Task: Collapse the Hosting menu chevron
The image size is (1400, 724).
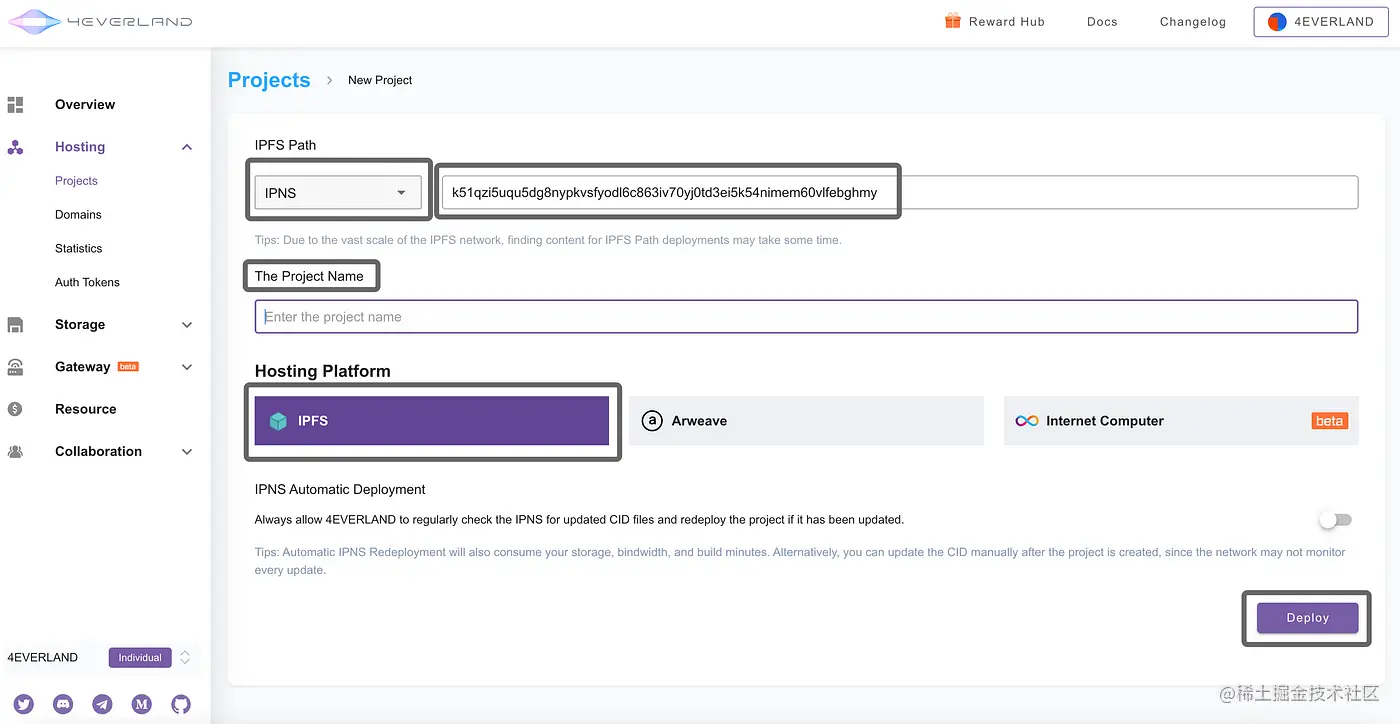Action: 187,147
